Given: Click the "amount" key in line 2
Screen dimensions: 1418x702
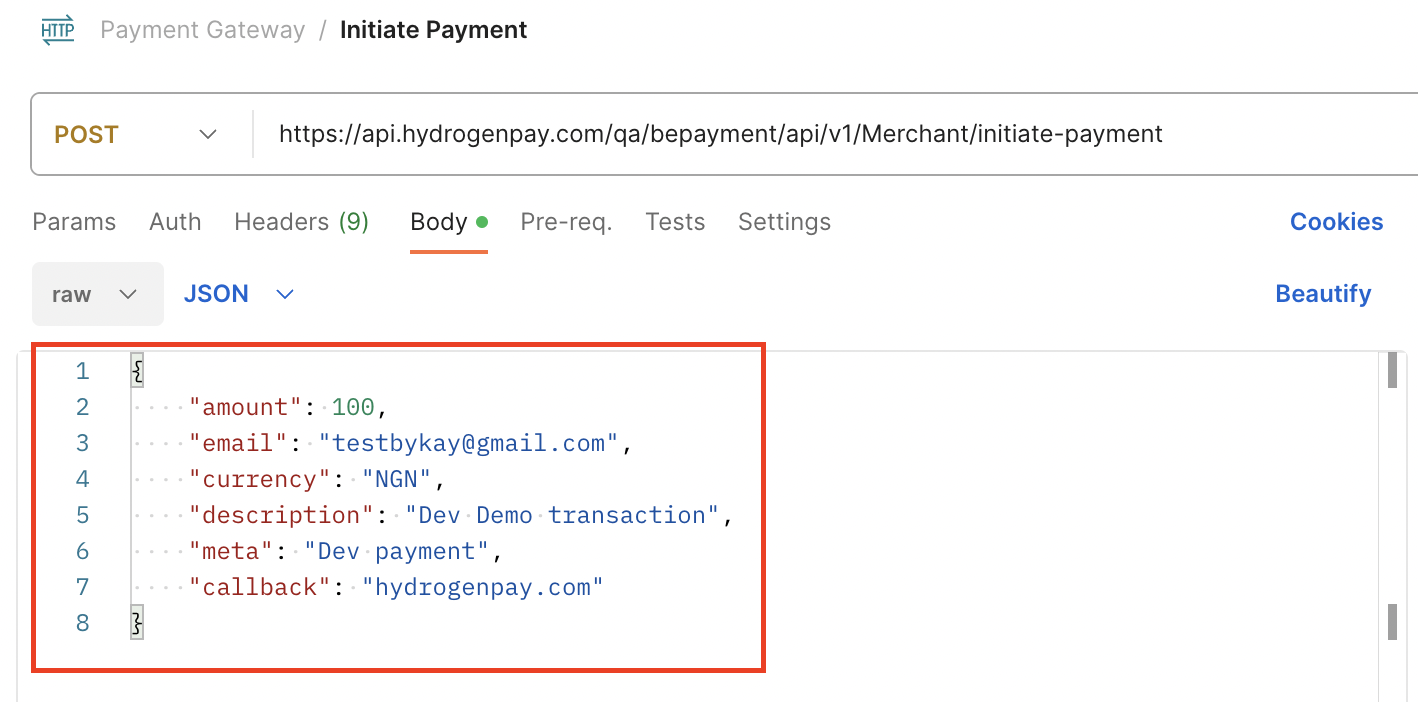Looking at the screenshot, I should (x=246, y=407).
